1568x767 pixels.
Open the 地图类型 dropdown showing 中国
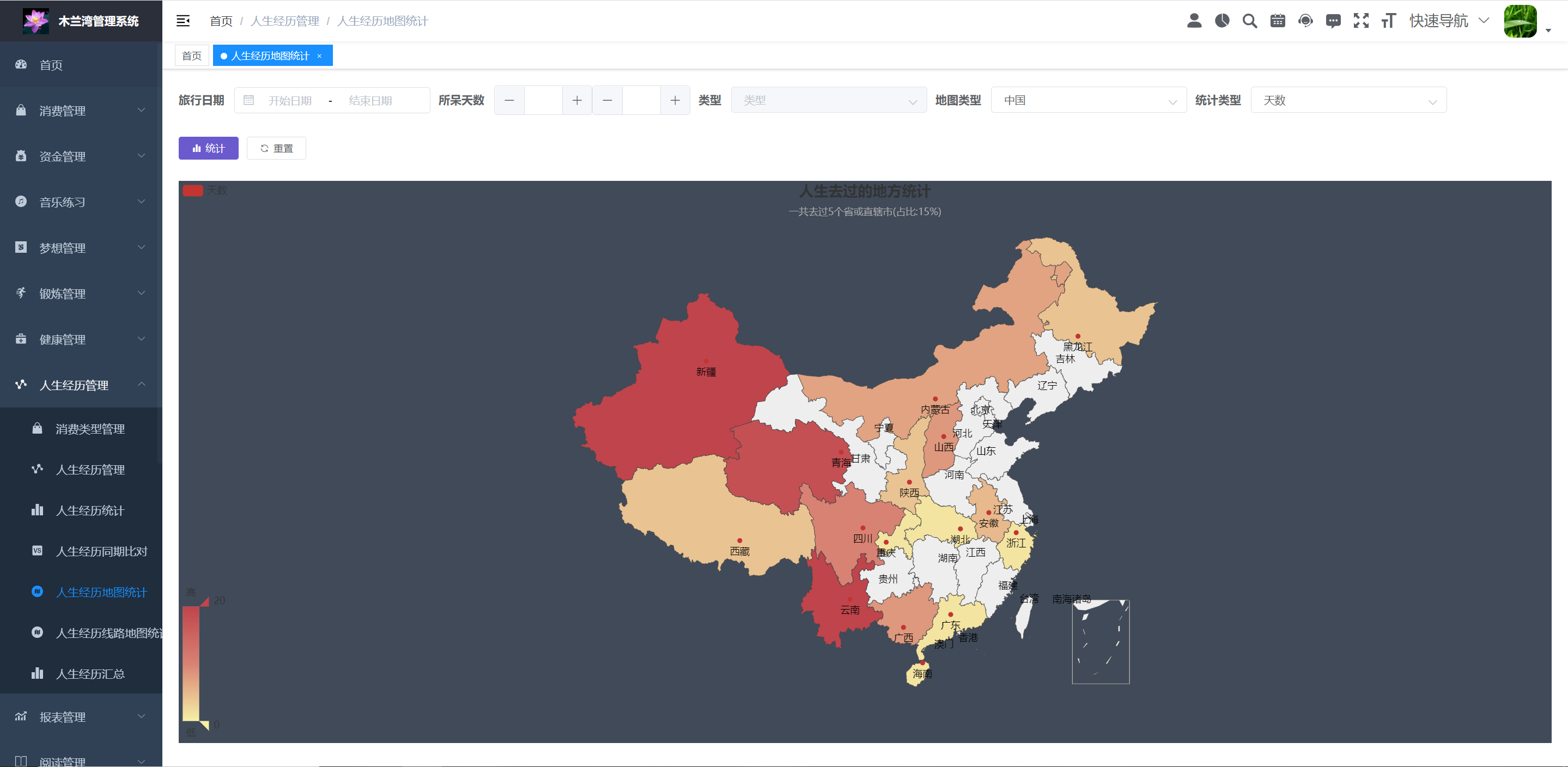[x=1089, y=100]
